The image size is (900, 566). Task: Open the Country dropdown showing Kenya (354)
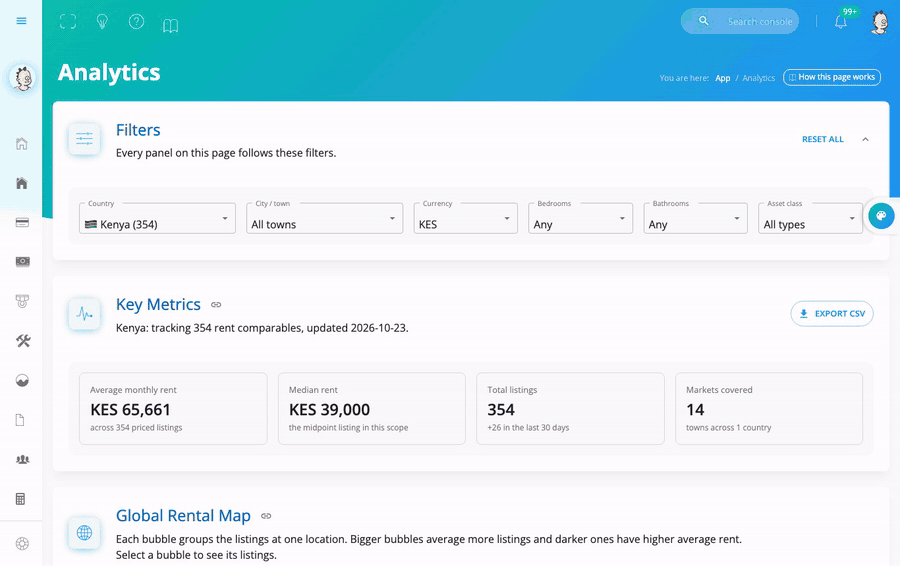point(157,219)
